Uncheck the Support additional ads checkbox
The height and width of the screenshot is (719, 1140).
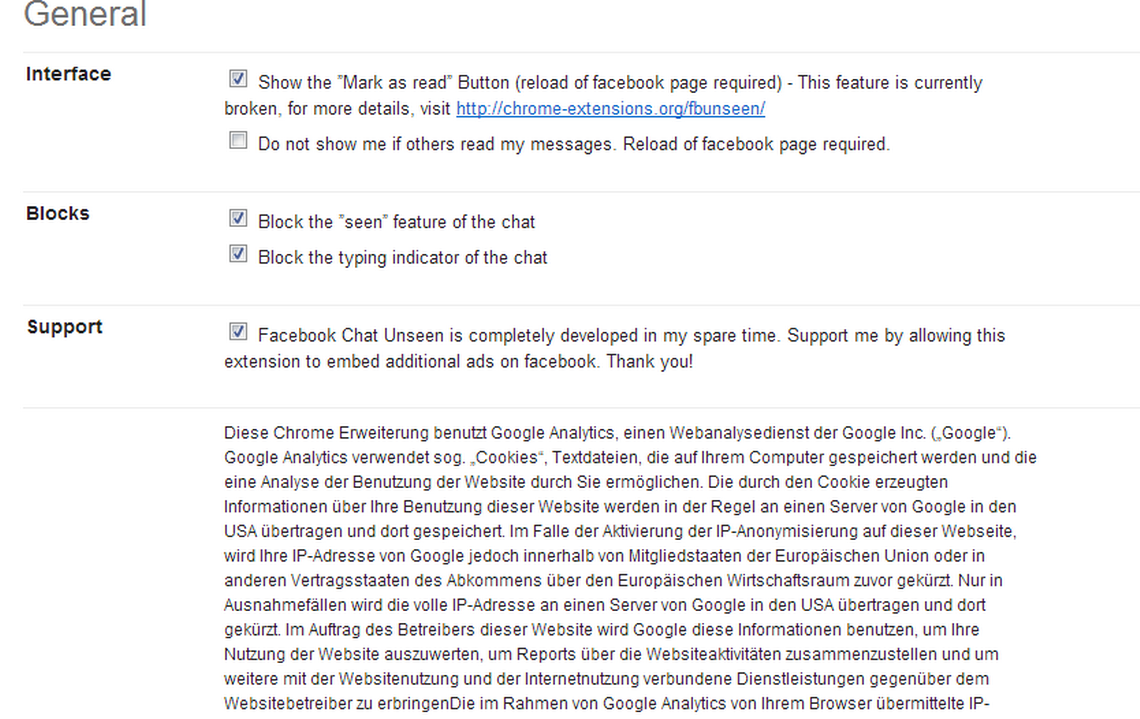[238, 332]
